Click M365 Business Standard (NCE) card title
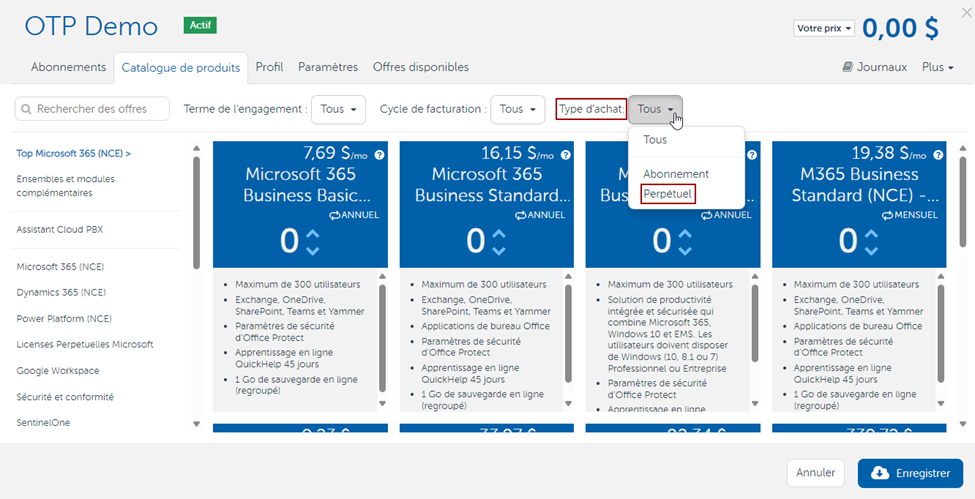Image resolution: width=975 pixels, height=499 pixels. point(866,185)
